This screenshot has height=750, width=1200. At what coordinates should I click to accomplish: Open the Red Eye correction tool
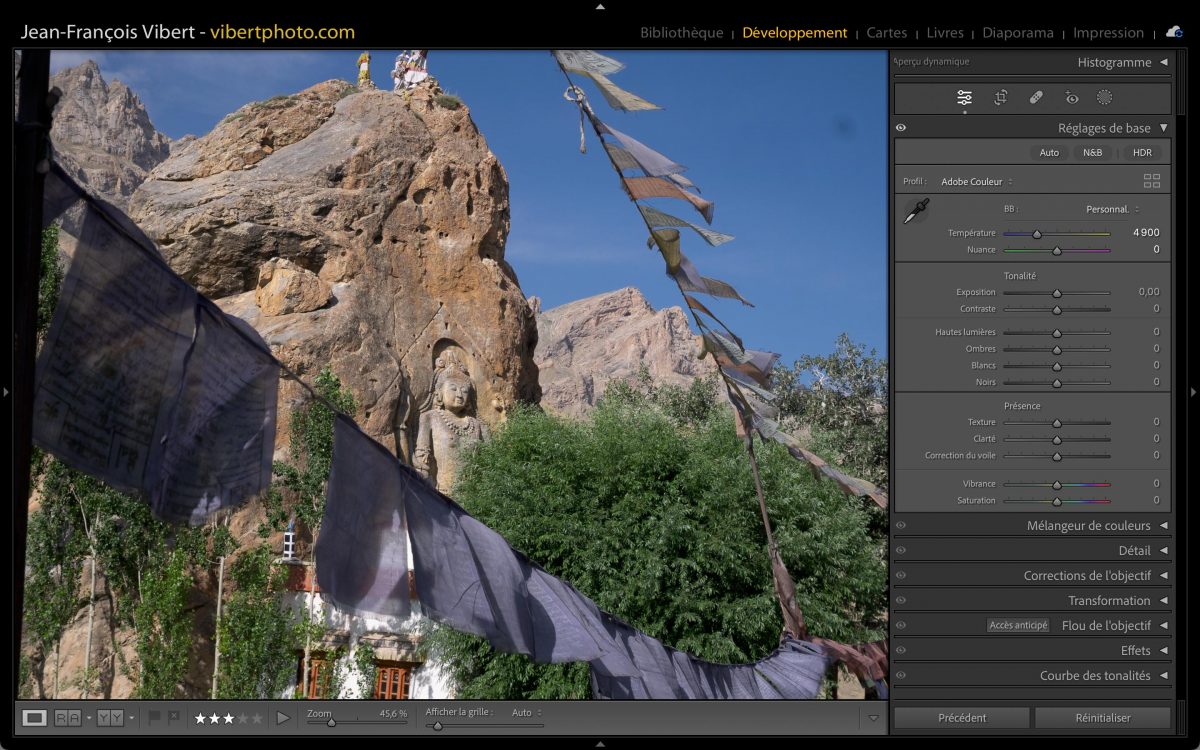[x=1072, y=98]
